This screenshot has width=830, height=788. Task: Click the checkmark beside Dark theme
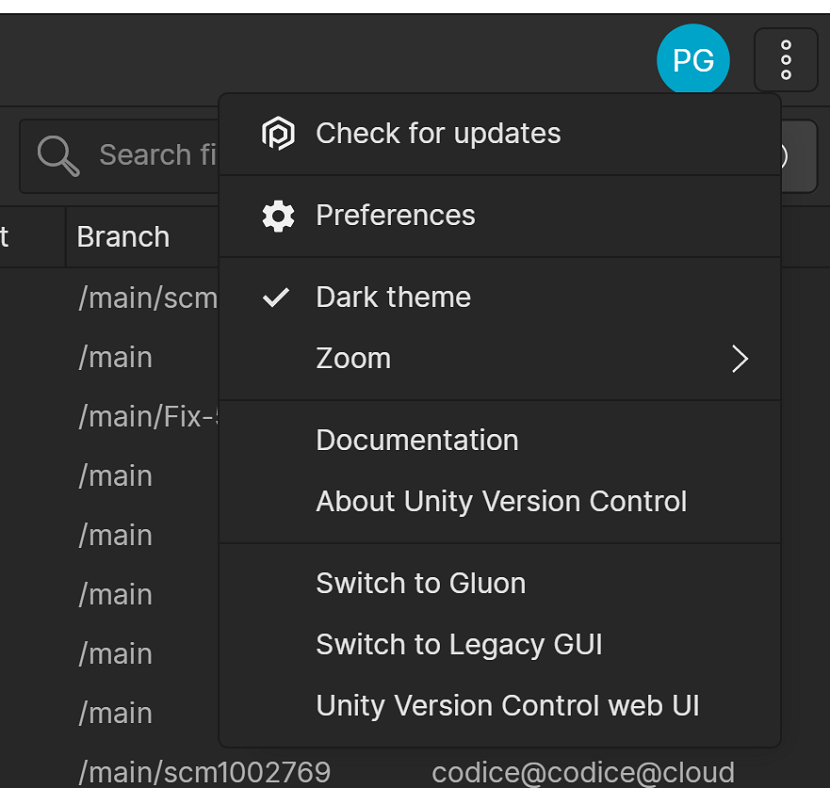pyautogui.click(x=275, y=296)
